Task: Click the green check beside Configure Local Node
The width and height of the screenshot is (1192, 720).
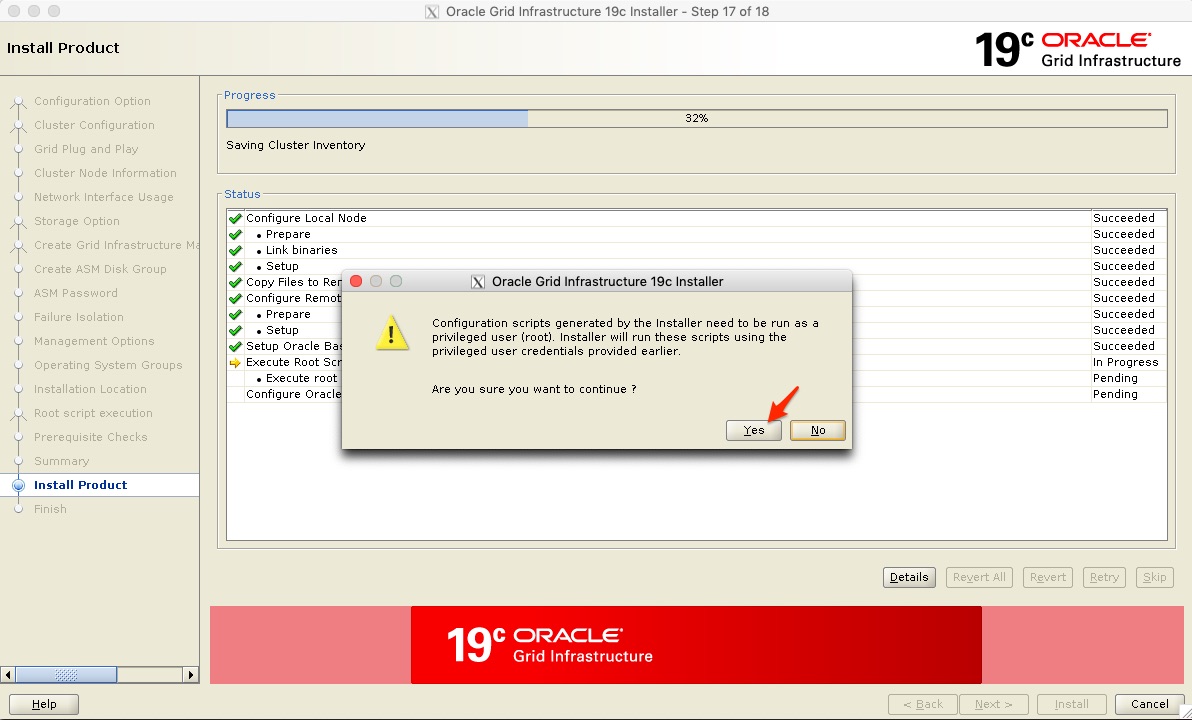Action: [x=235, y=218]
